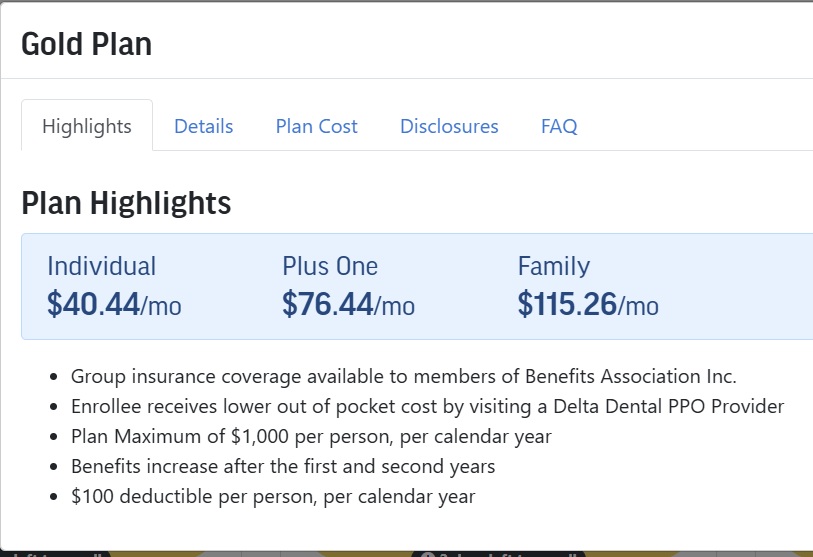Open the FAQ tab

(x=559, y=126)
